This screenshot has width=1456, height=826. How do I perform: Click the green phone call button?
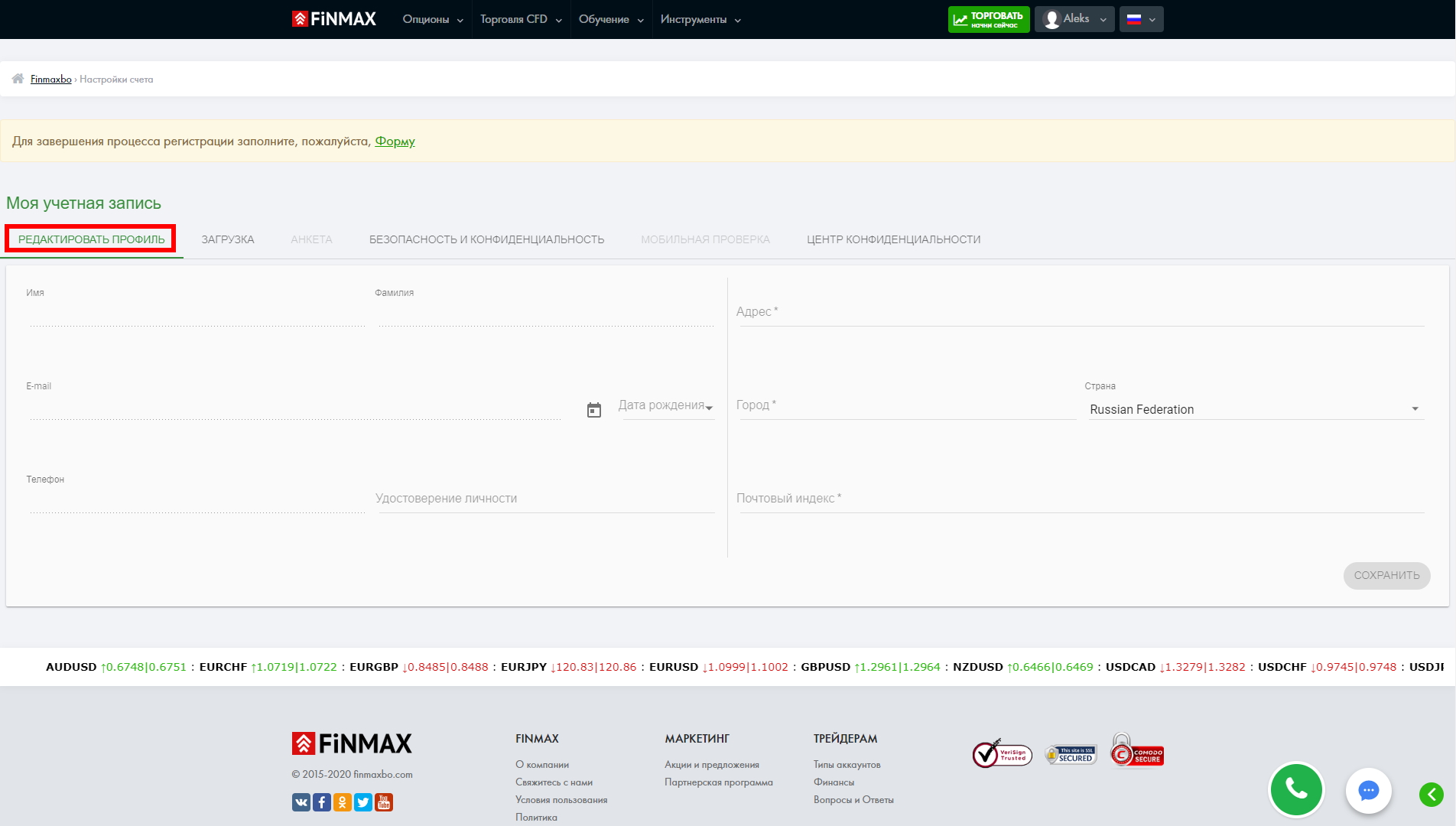pyautogui.click(x=1296, y=789)
